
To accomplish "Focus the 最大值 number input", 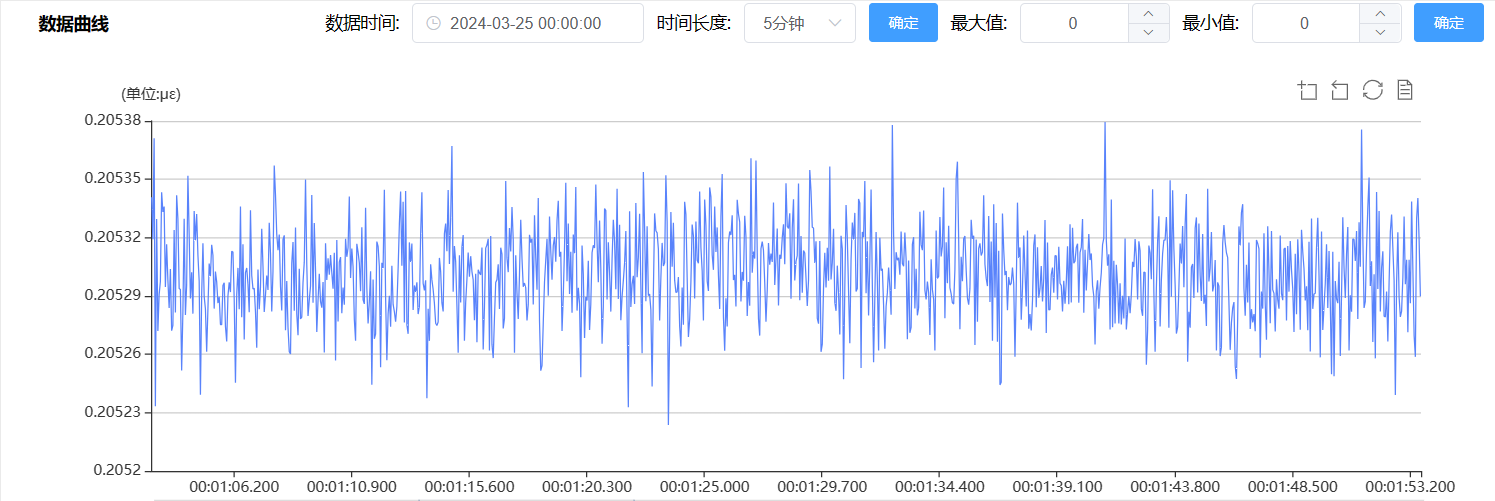I will 1073,23.
